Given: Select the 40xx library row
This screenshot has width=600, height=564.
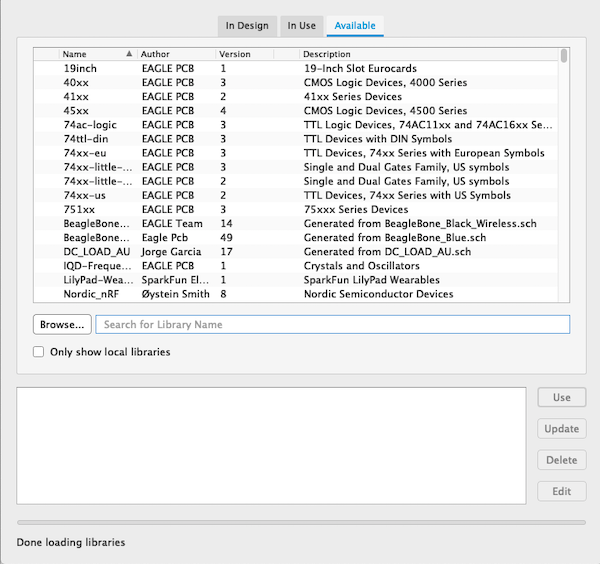Looking at the screenshot, I should pyautogui.click(x=296, y=83).
